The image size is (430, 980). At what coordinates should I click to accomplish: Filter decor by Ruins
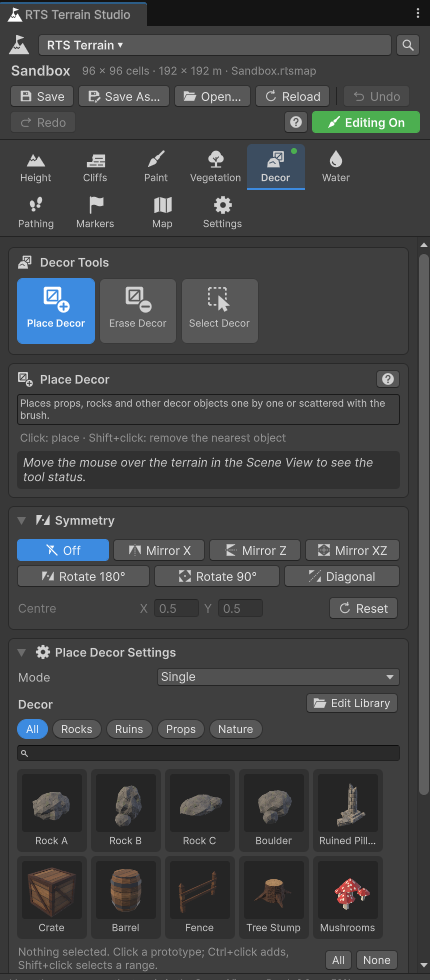click(129, 729)
